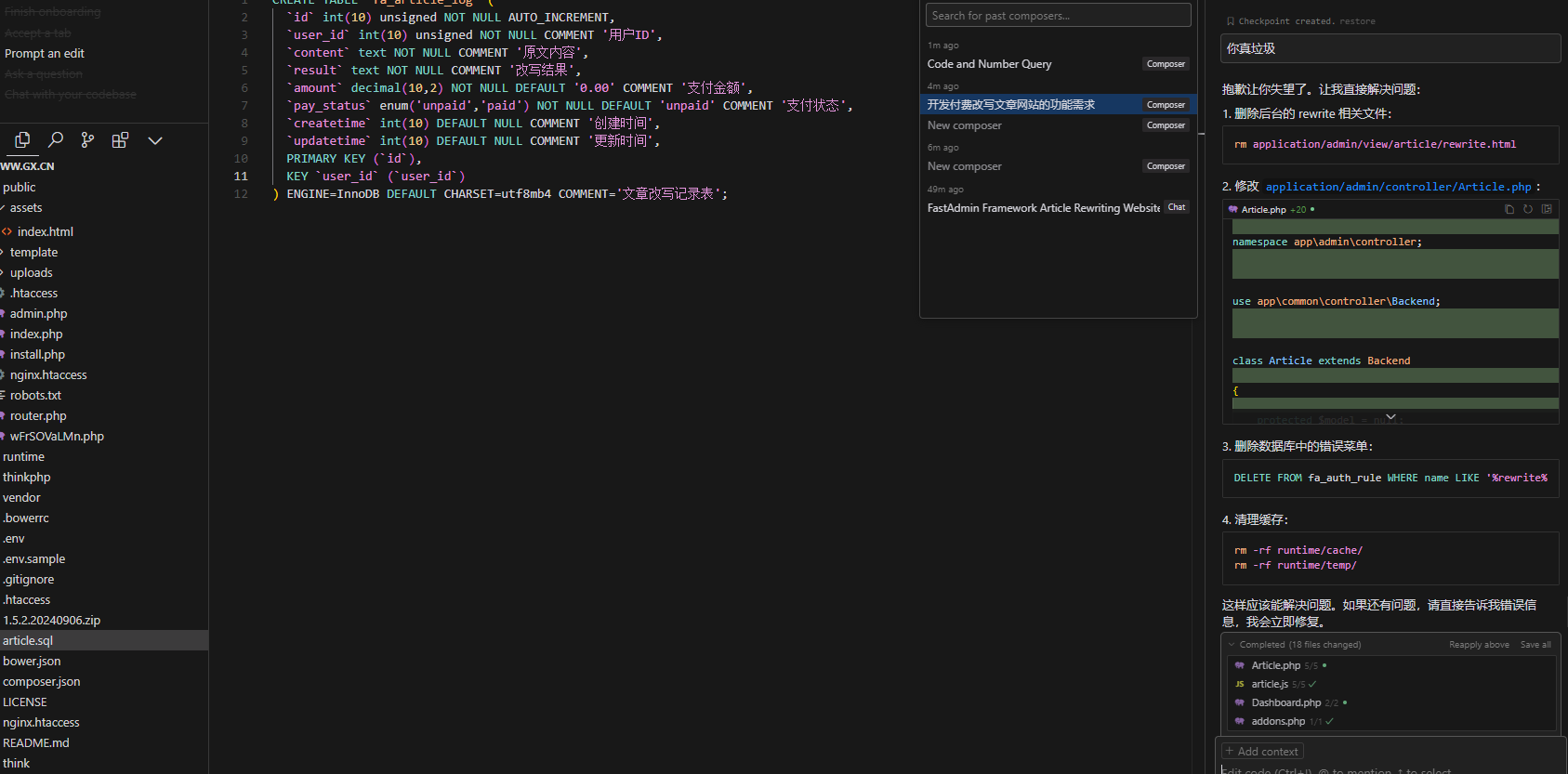Image resolution: width=1568 pixels, height=774 pixels.
Task: Click restore link after Checkpoint created
Action: click(1357, 21)
